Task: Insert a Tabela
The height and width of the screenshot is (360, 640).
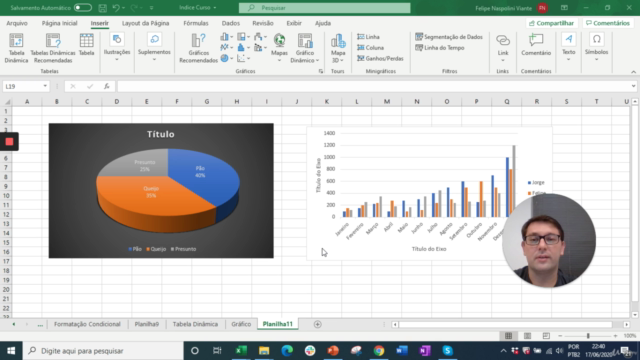Action: [x=86, y=45]
